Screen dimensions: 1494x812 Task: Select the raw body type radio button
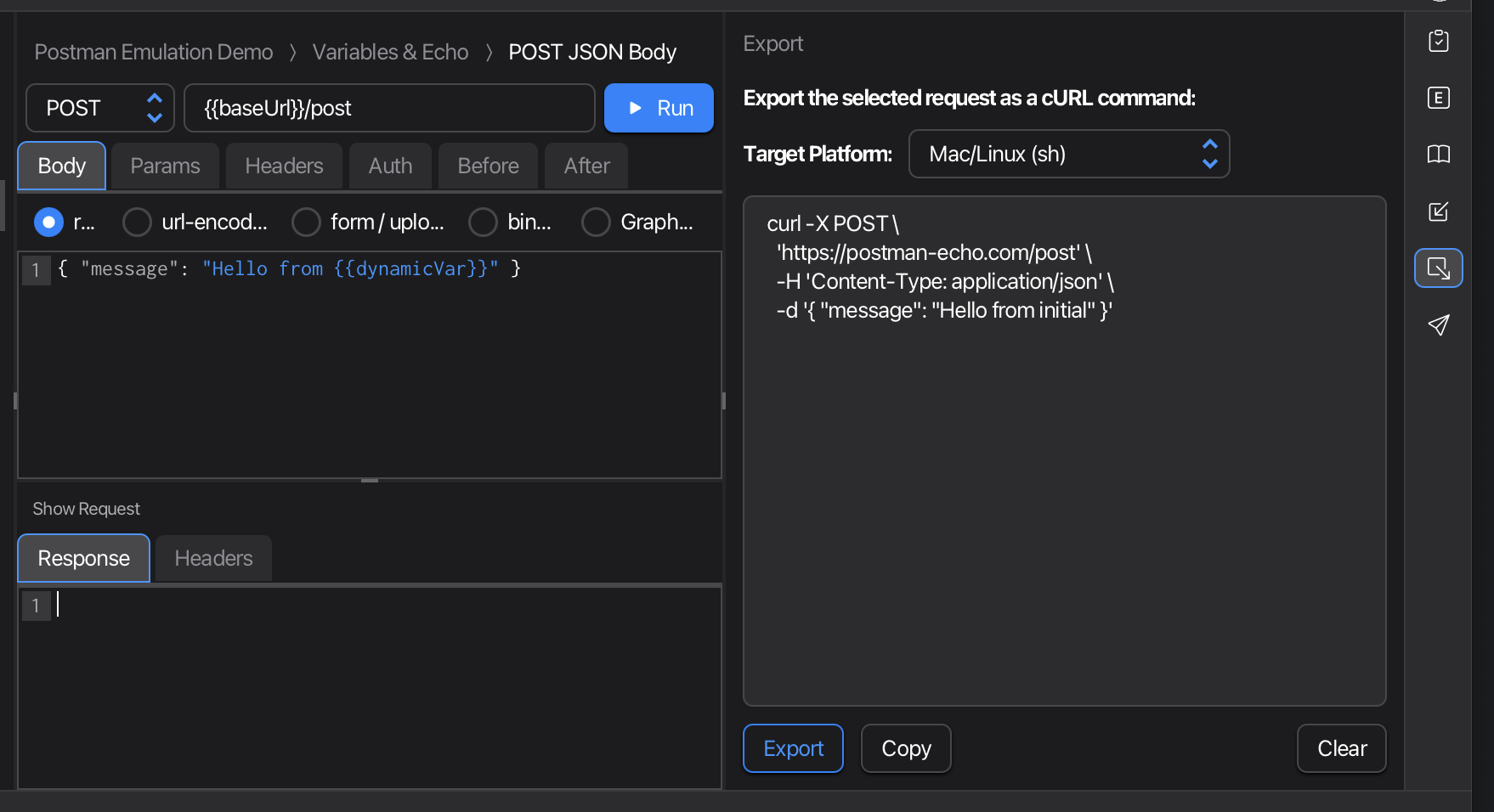pyautogui.click(x=48, y=222)
